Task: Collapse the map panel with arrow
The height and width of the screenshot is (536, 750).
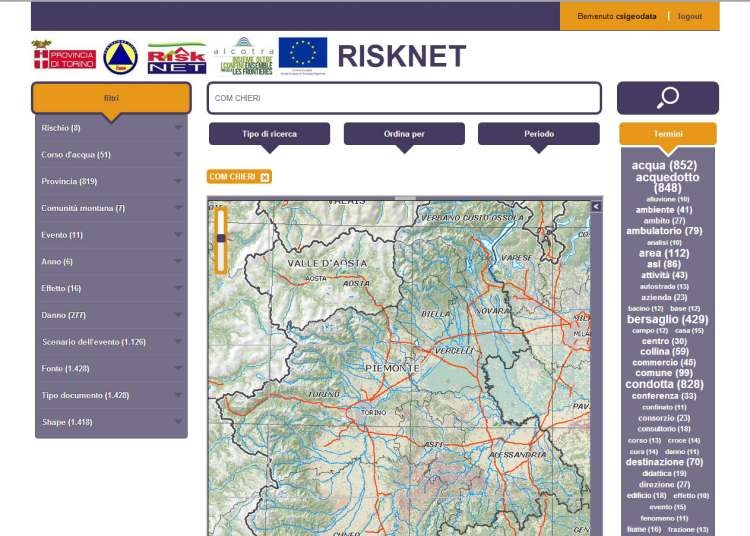Action: coord(596,207)
